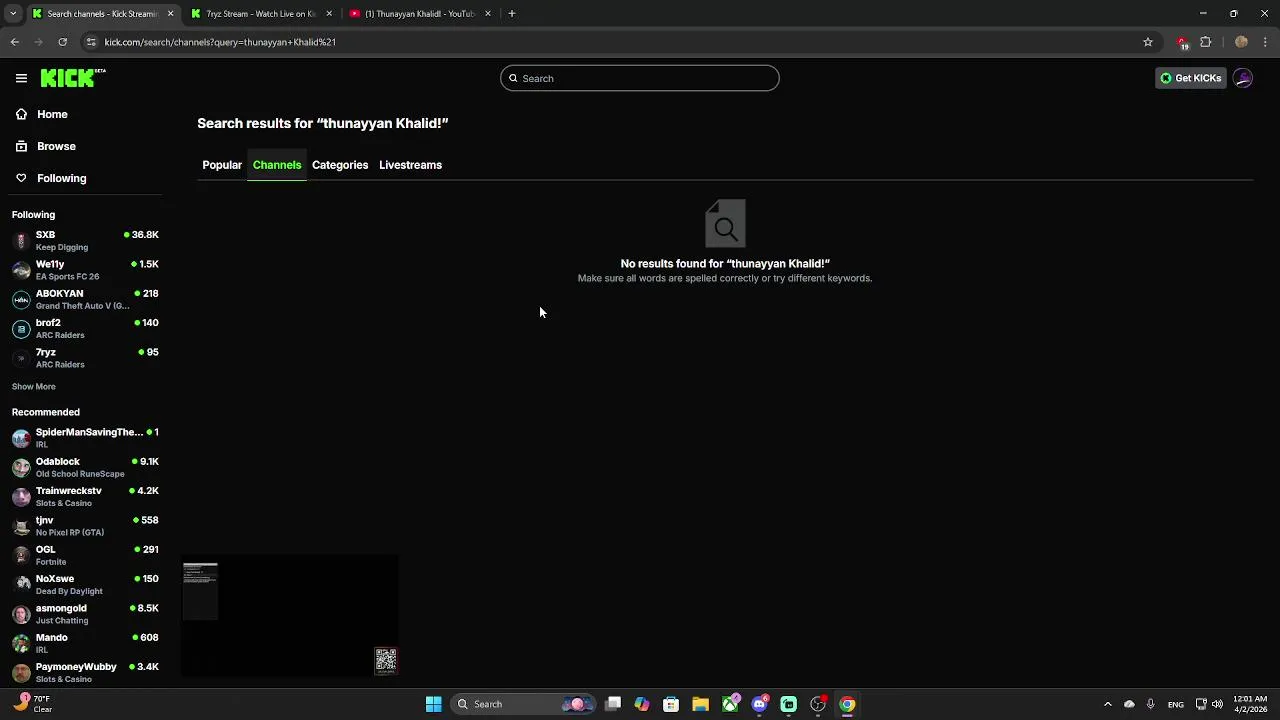Click the Odablock channel avatar
The width and height of the screenshot is (1280, 720).
[21, 467]
